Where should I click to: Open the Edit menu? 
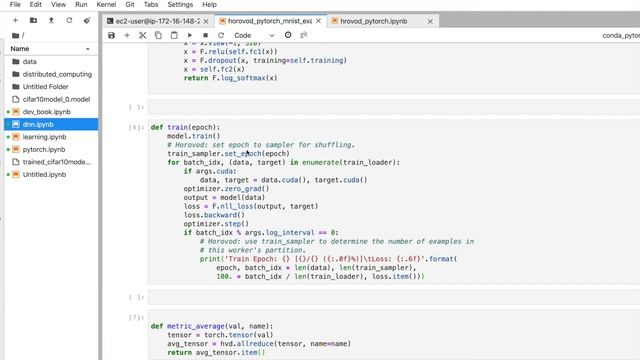[36, 4]
